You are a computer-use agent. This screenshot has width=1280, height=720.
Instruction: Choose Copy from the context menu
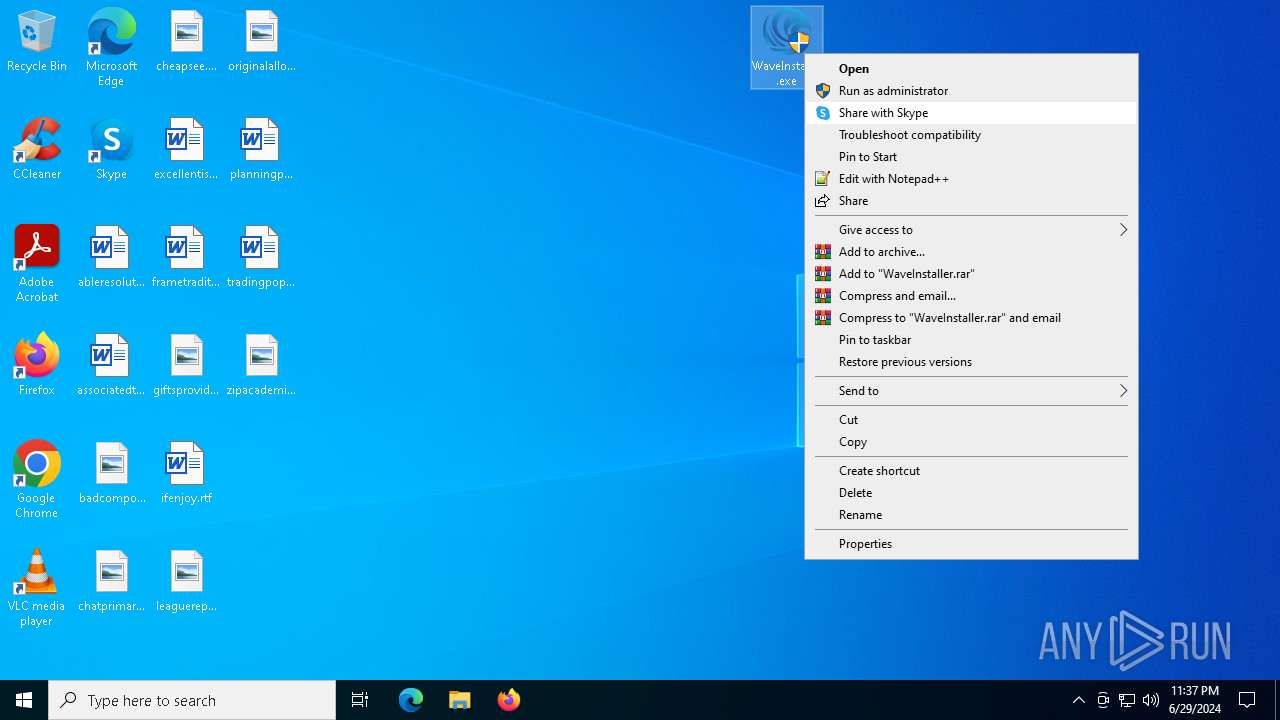click(971, 442)
